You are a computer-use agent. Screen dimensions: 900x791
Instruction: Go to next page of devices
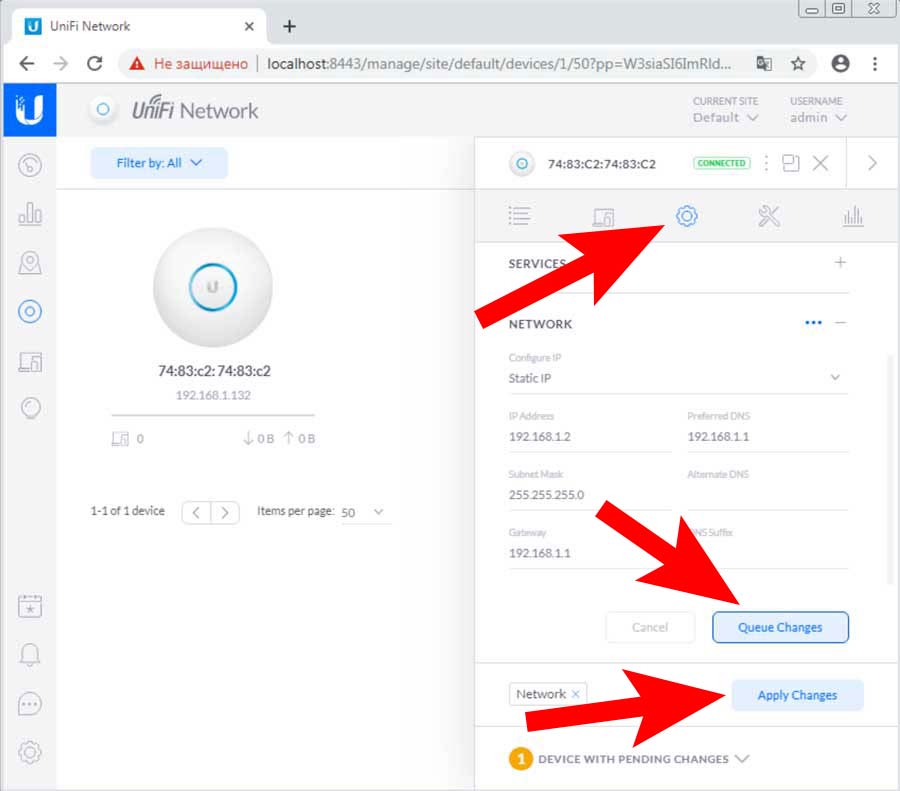[x=225, y=512]
